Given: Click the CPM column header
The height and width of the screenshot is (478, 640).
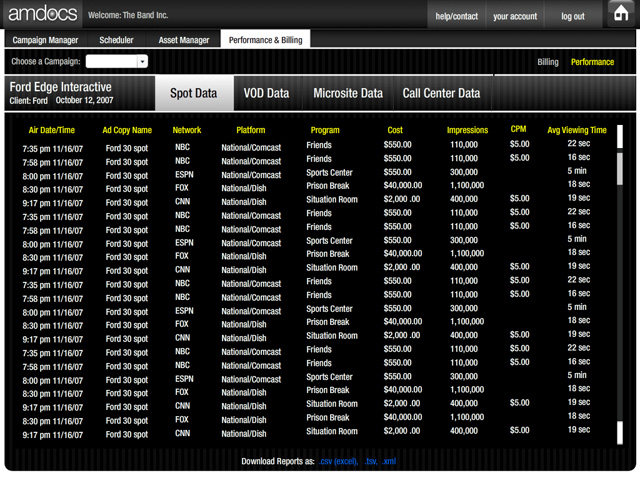Looking at the screenshot, I should pos(518,129).
